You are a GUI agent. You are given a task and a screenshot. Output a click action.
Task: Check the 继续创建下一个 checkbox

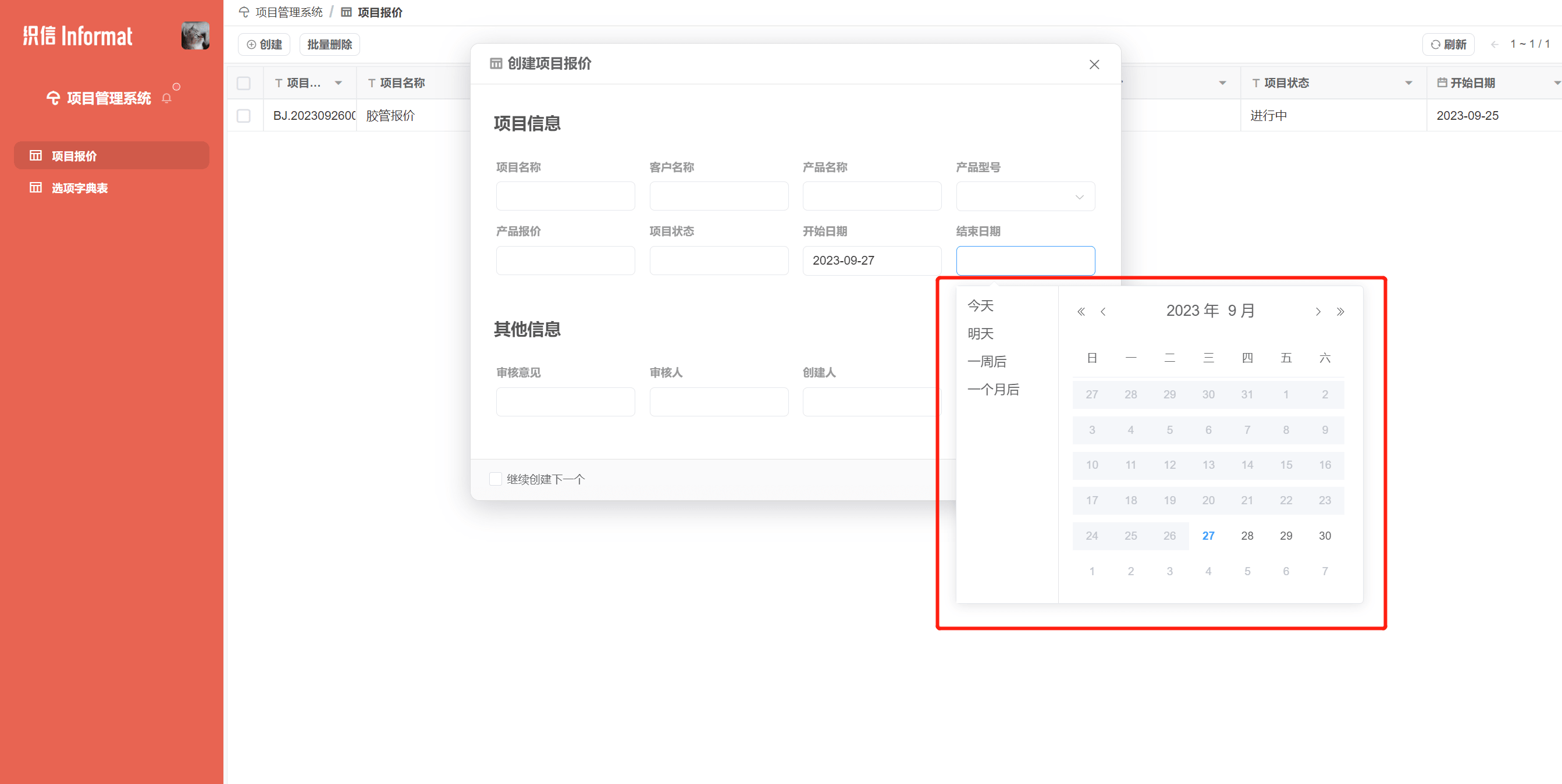(496, 479)
